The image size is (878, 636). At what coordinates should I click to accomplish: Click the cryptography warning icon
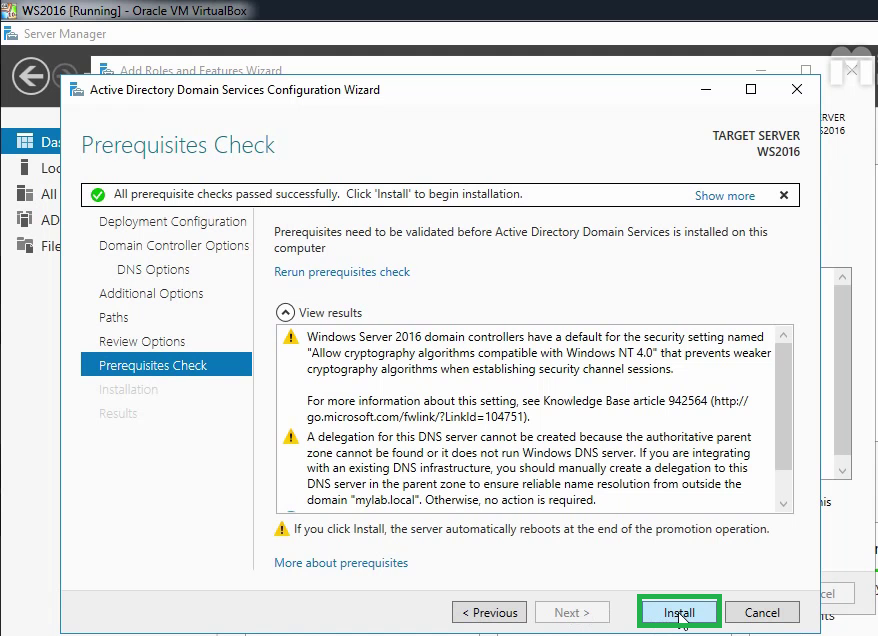click(291, 337)
